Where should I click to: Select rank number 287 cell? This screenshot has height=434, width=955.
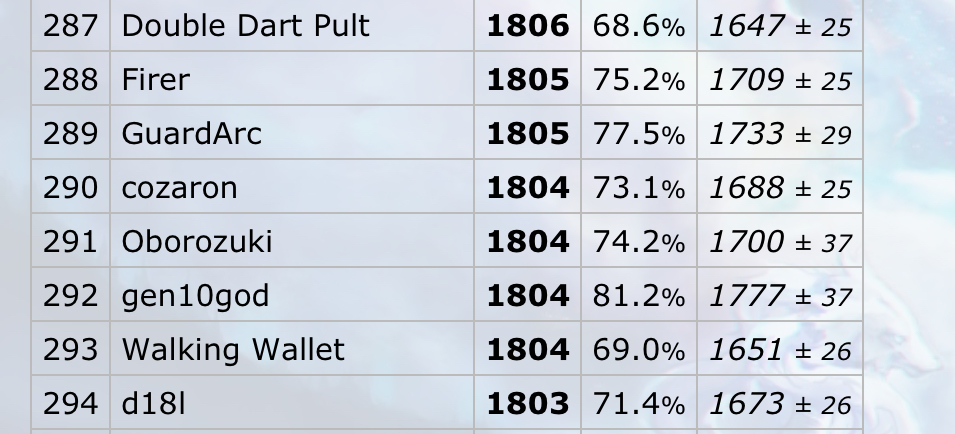click(71, 26)
